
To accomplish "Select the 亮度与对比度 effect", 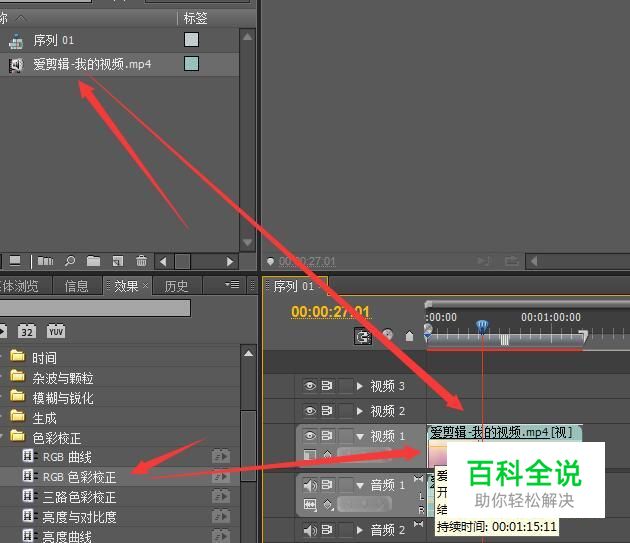I will click(80, 517).
